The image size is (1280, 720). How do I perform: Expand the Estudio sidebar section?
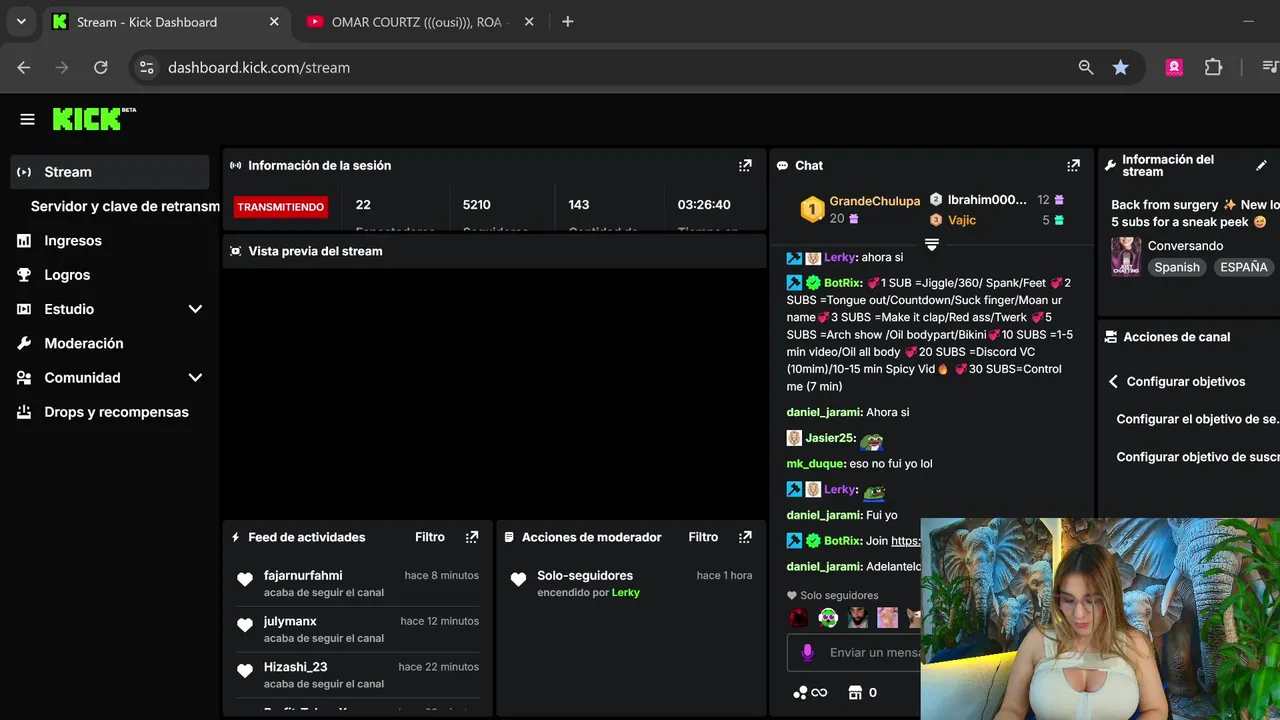click(195, 309)
